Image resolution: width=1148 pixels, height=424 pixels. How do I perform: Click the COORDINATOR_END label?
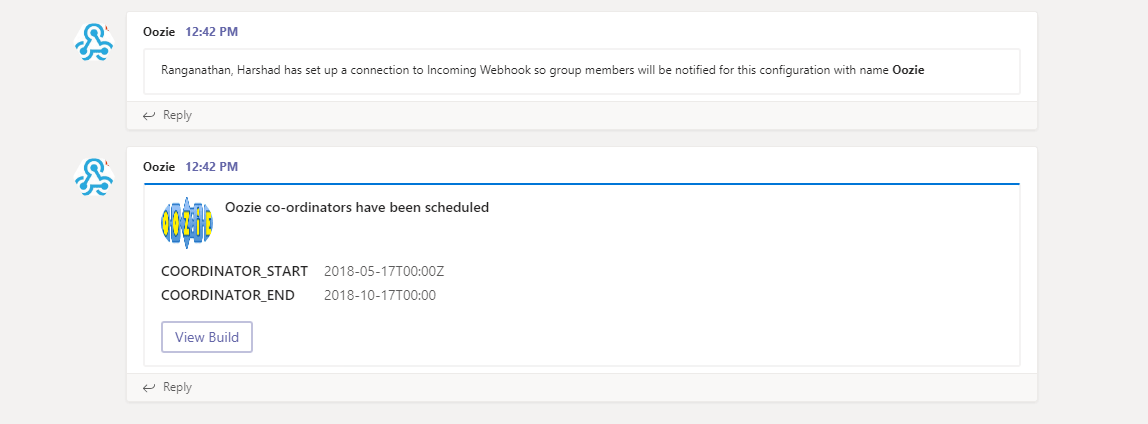[x=228, y=295]
